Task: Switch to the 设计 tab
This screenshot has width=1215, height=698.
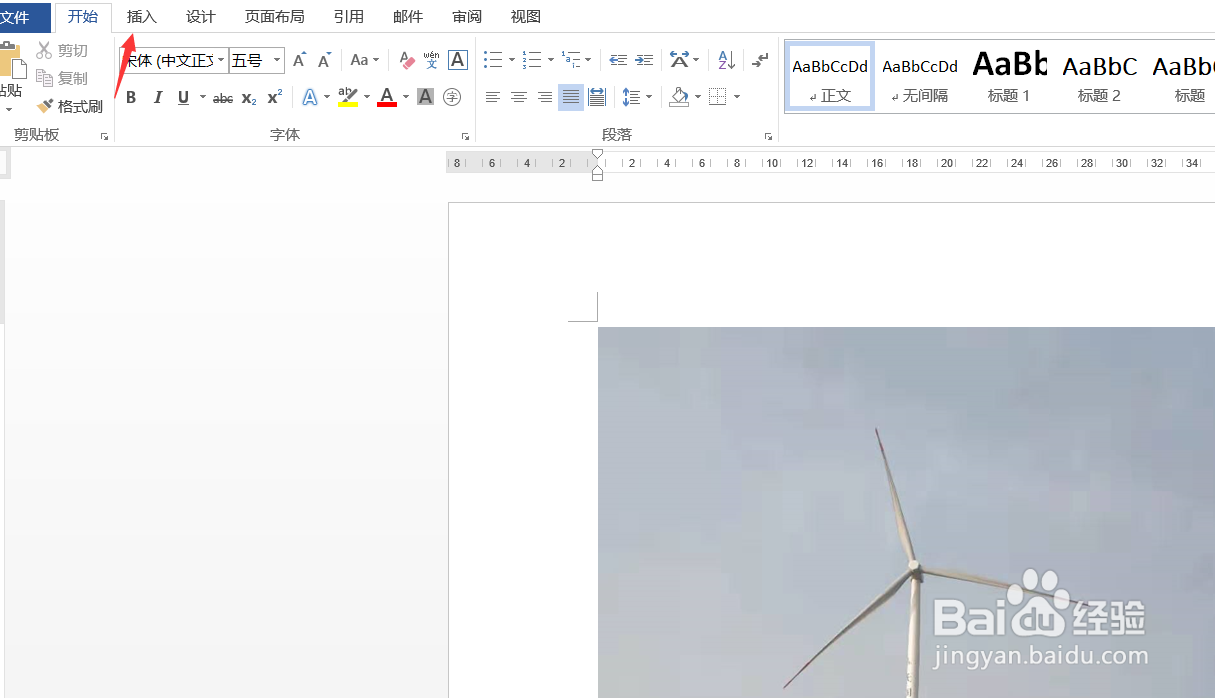Action: click(x=201, y=17)
